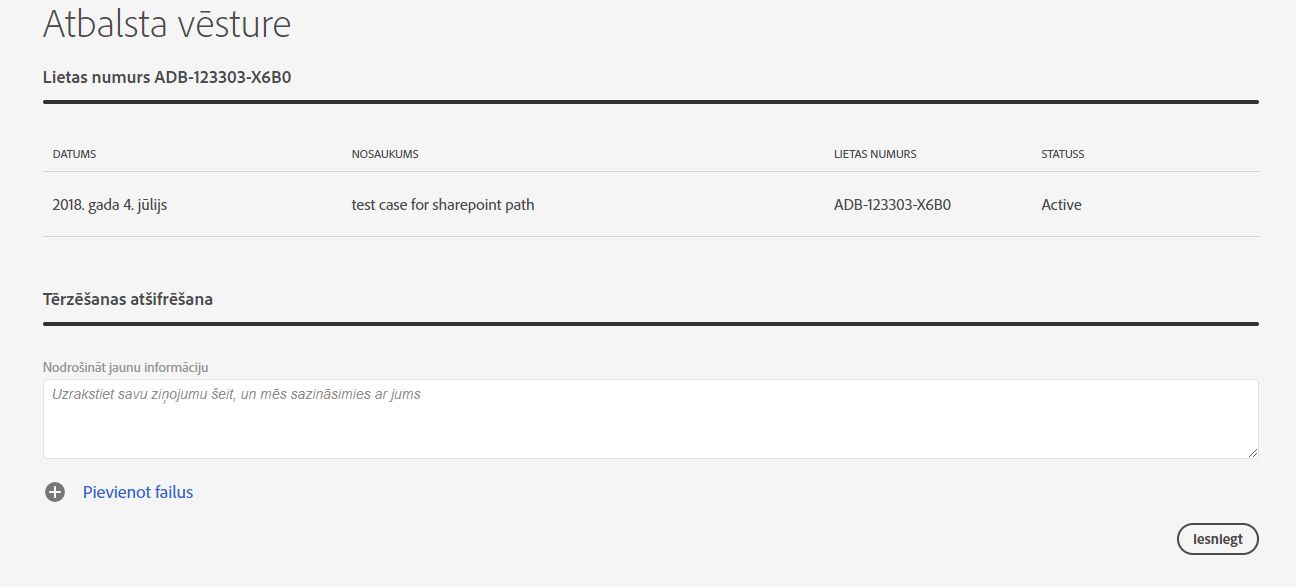Click the LIETAS NUMURS column header
Viewport: 1296px width, 587px height.
[x=875, y=154]
